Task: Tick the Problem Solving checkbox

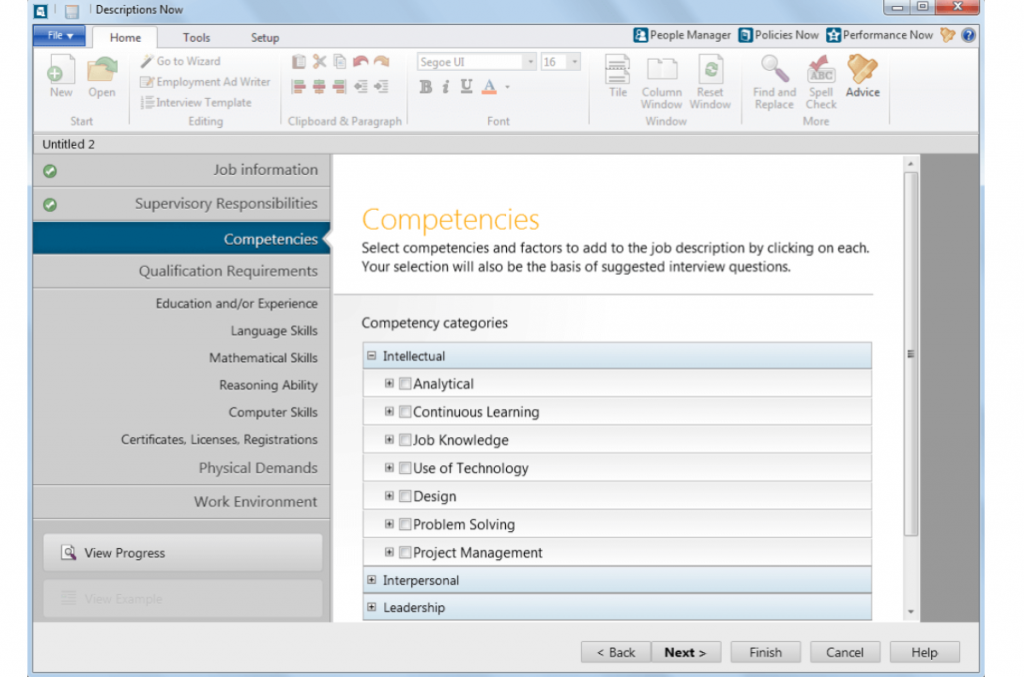Action: [x=405, y=524]
